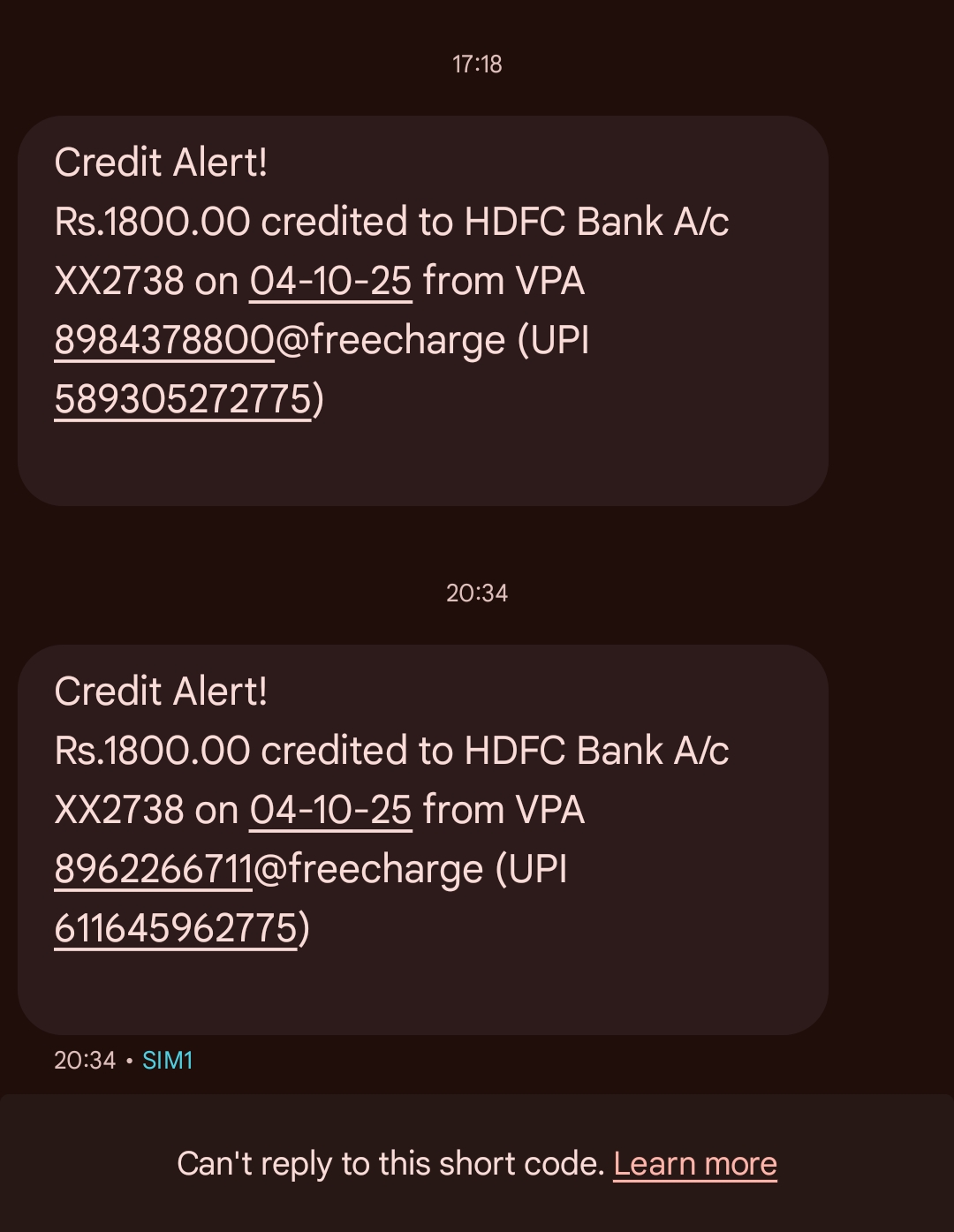Open the Learn more link
The image size is (954, 1232).
pyautogui.click(x=695, y=1164)
